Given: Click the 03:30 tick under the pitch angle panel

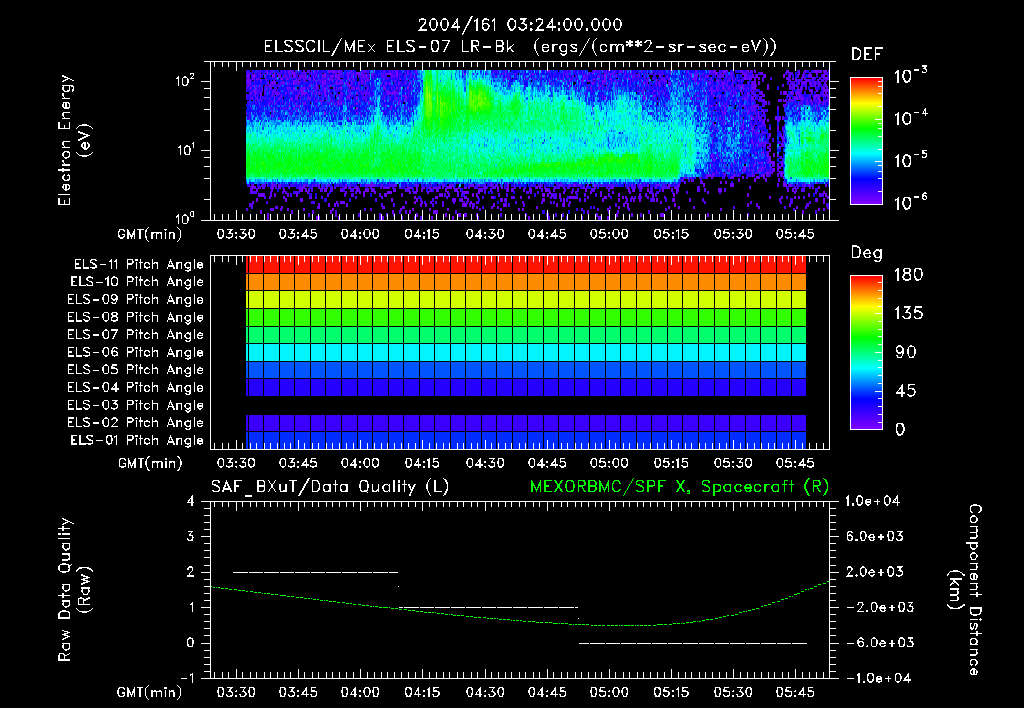Looking at the screenshot, I should click(236, 463).
